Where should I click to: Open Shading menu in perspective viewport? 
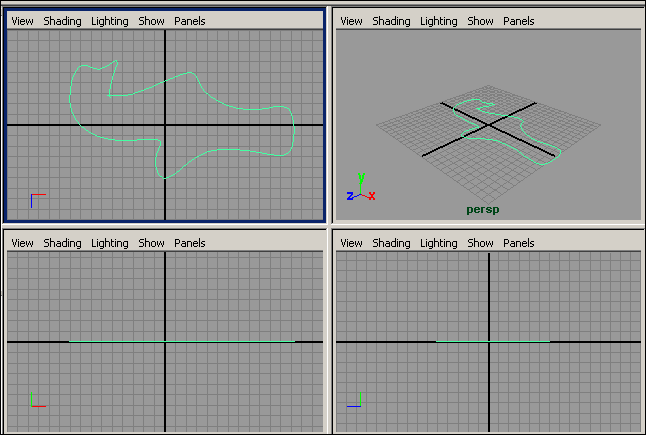coord(391,21)
